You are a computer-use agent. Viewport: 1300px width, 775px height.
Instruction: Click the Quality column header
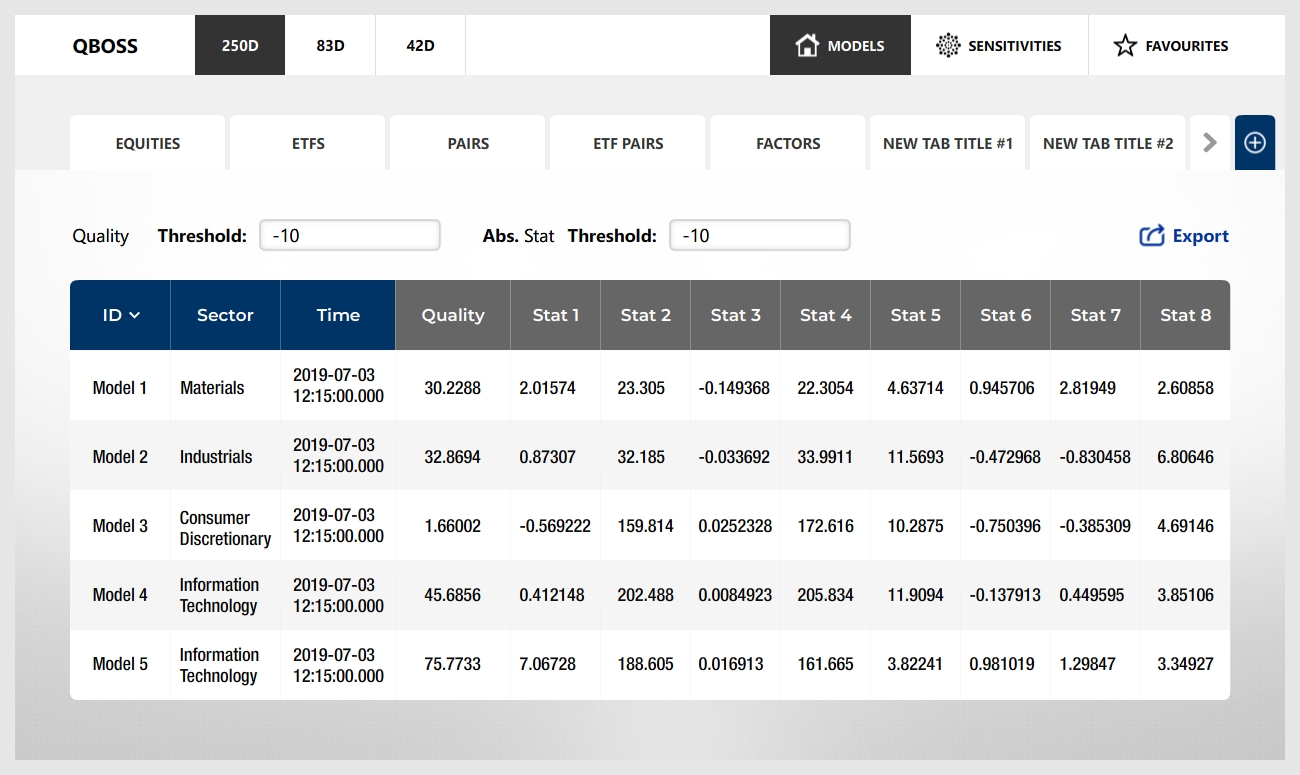coord(453,315)
